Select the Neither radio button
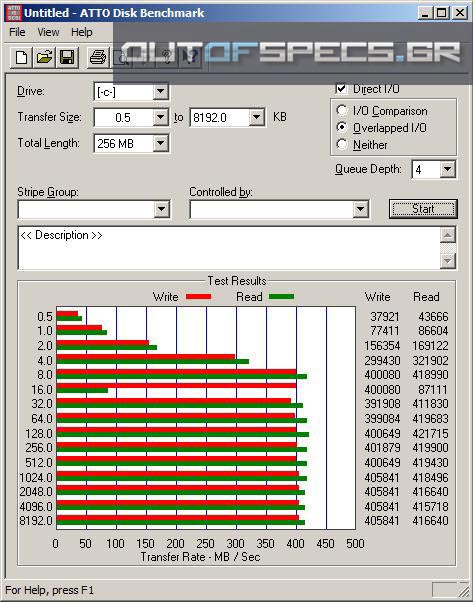 (x=342, y=144)
